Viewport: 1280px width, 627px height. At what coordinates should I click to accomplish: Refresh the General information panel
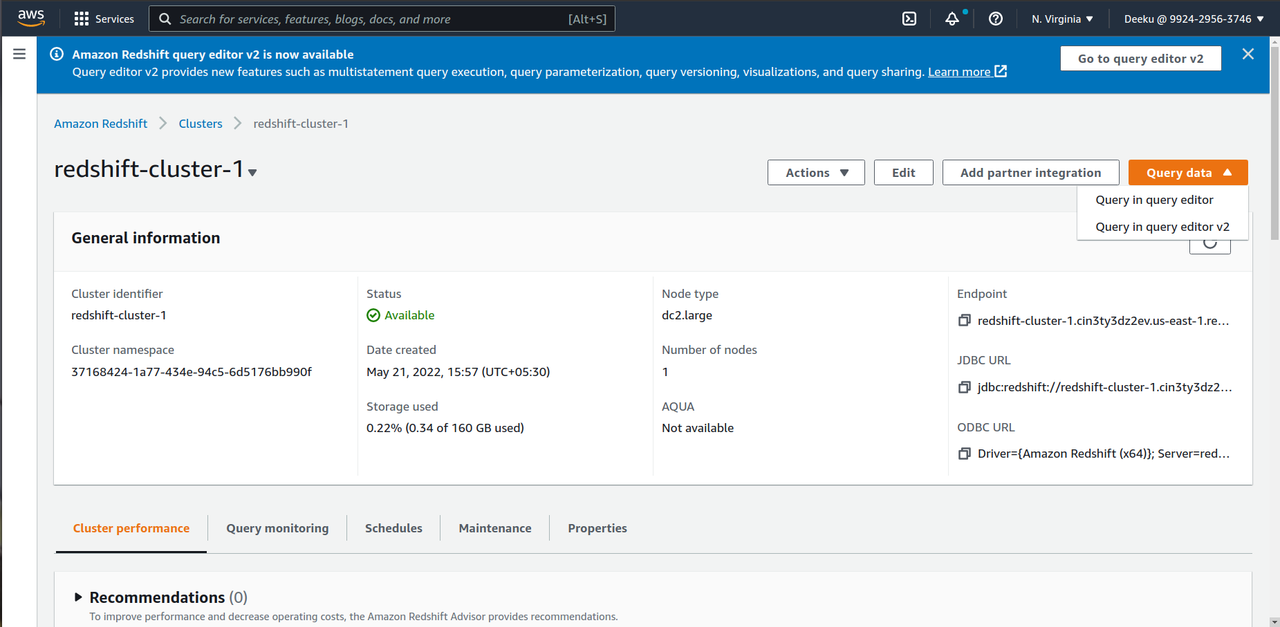1209,243
